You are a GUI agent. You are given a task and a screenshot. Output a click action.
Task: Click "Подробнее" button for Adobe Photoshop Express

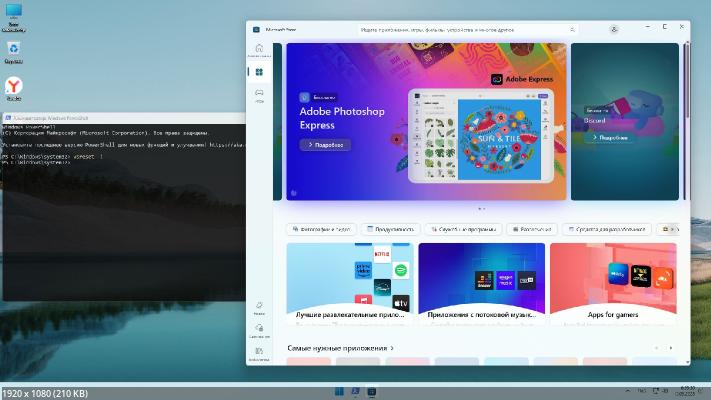point(325,145)
